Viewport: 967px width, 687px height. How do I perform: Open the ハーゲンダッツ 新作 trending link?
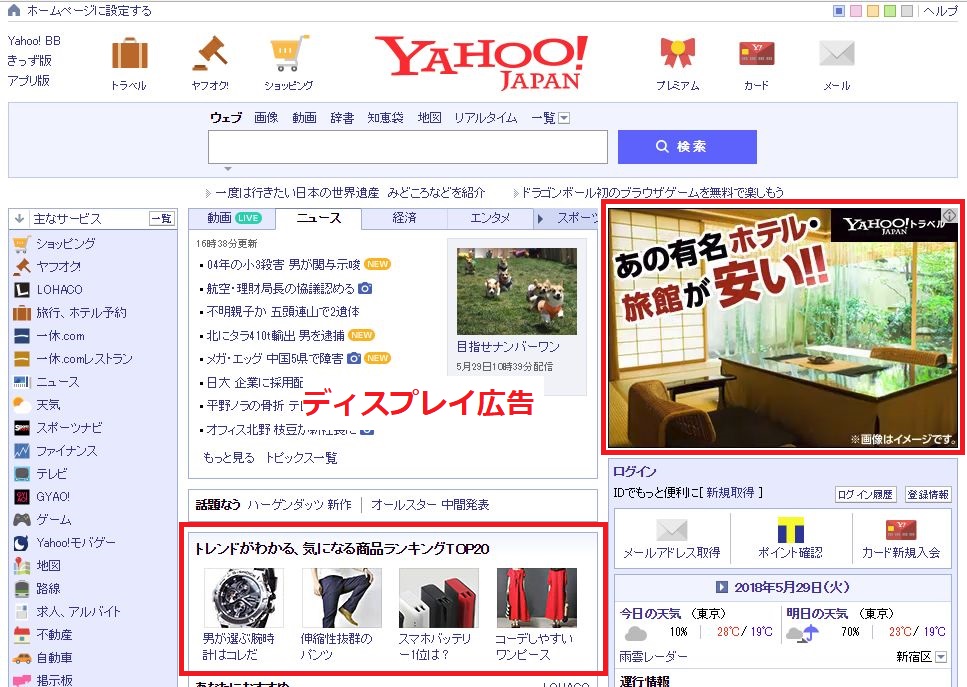point(300,505)
